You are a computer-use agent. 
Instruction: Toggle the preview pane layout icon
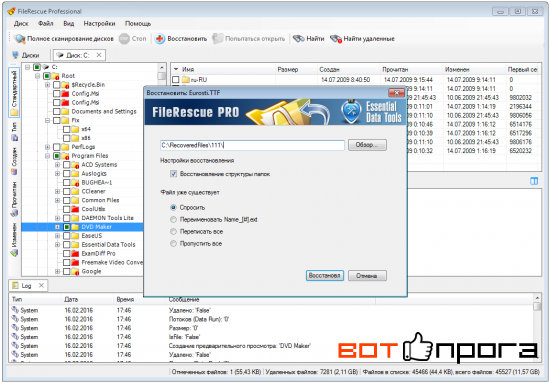click(534, 181)
